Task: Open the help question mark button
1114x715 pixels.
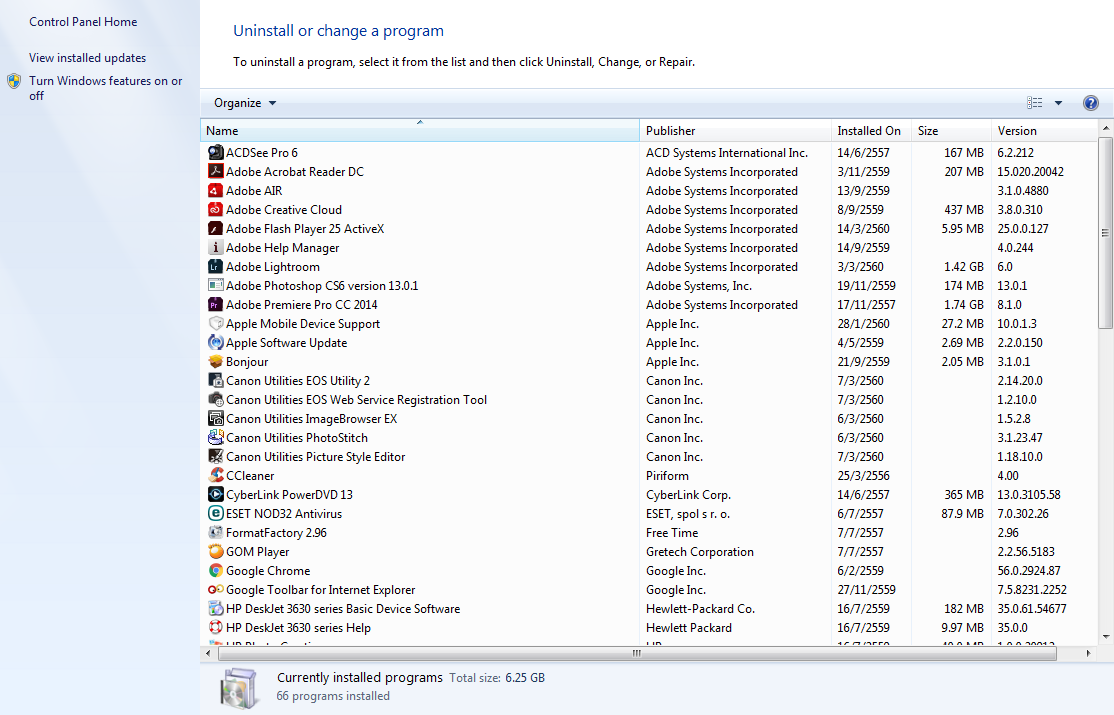Action: [x=1091, y=103]
